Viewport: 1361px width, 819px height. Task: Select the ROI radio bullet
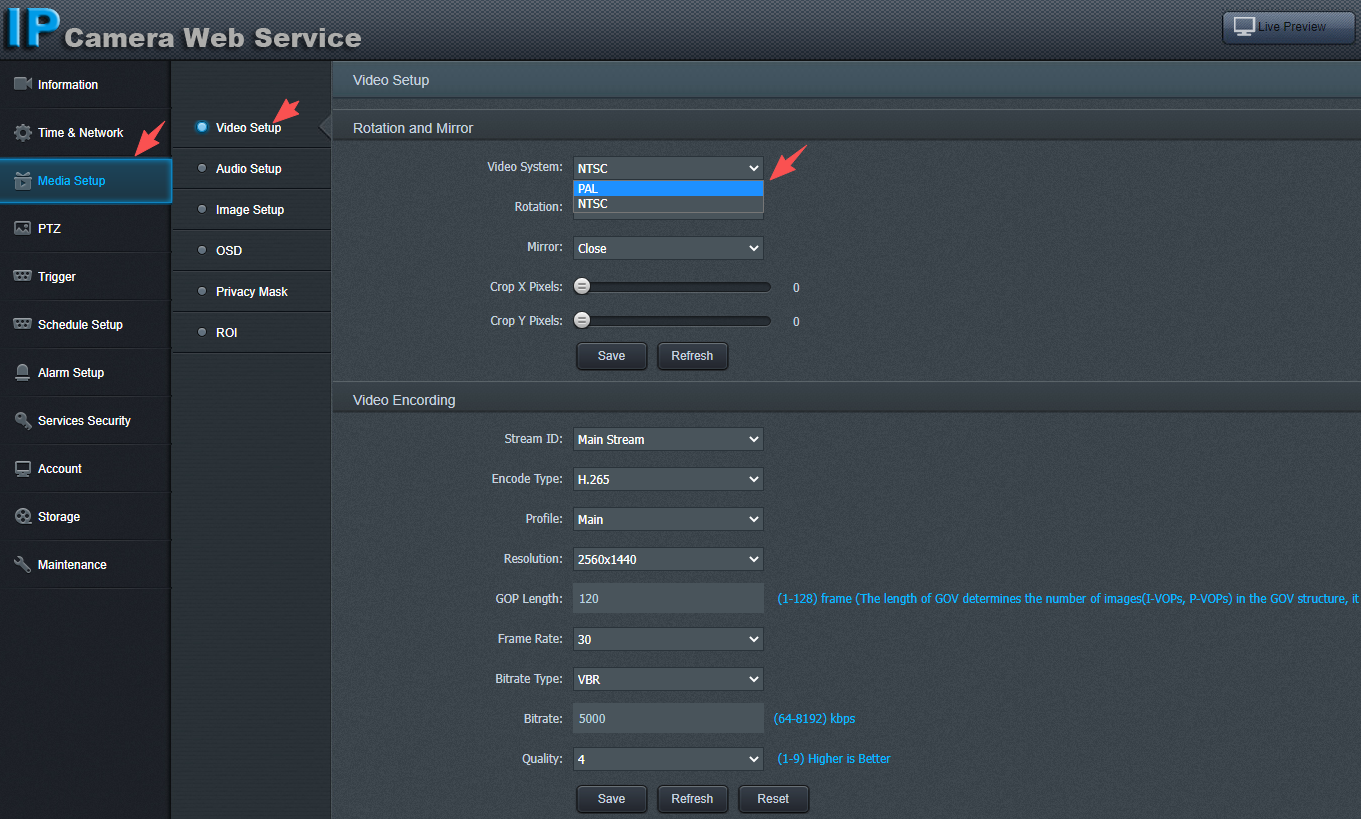[202, 332]
